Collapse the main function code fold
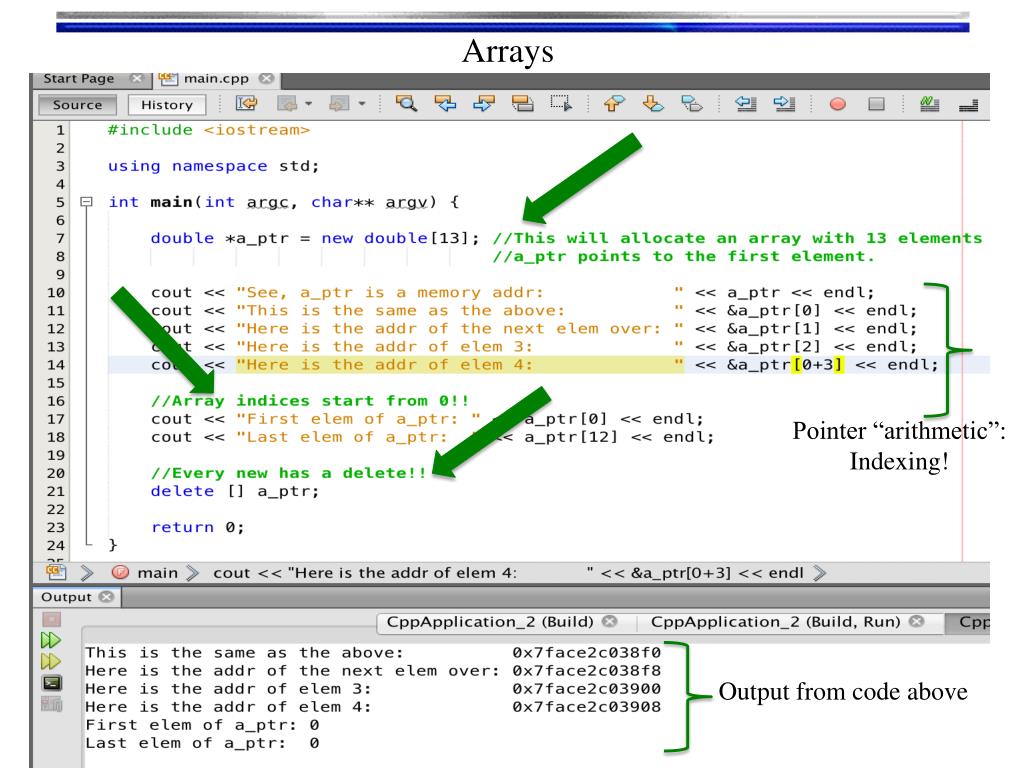The width and height of the screenshot is (1024, 768). pos(86,202)
